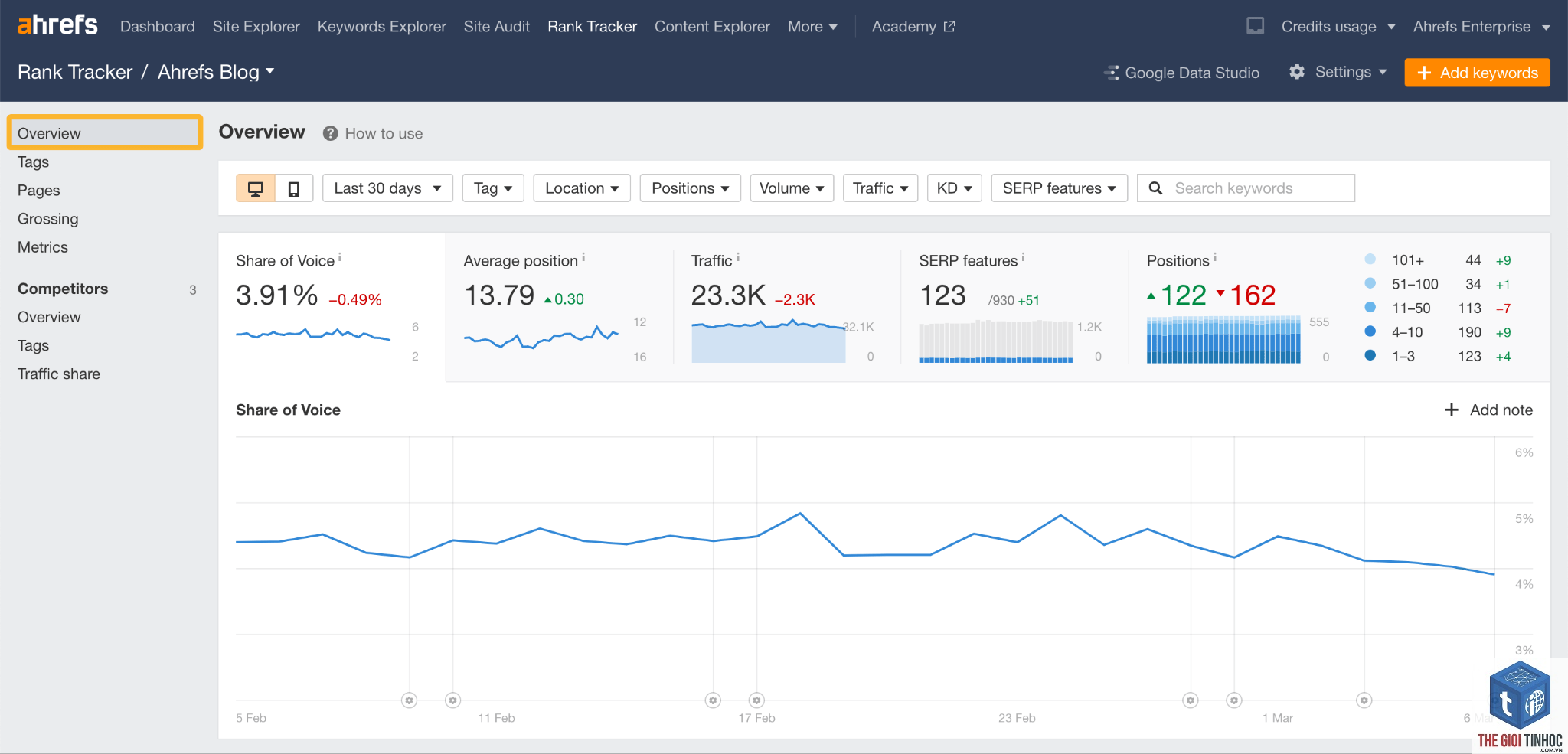This screenshot has width=1568, height=754.
Task: Select Overview in the left sidebar
Action: click(x=105, y=133)
